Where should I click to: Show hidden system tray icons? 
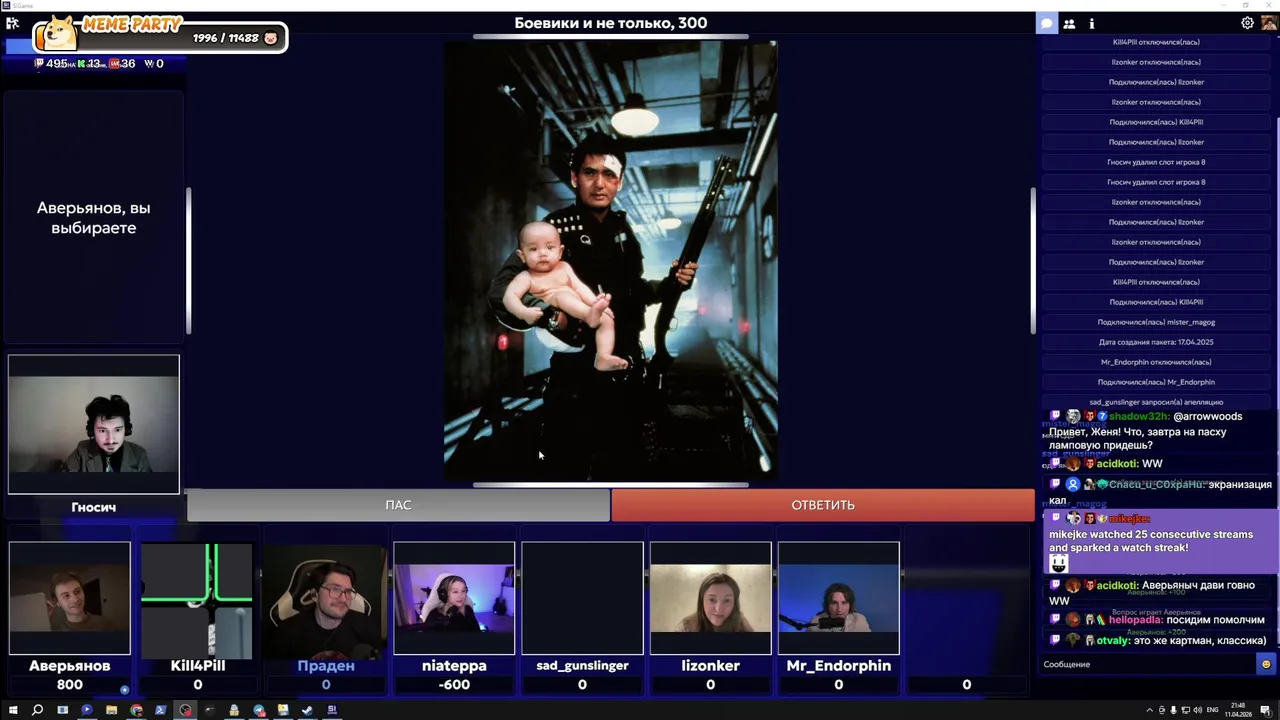[1150, 710]
